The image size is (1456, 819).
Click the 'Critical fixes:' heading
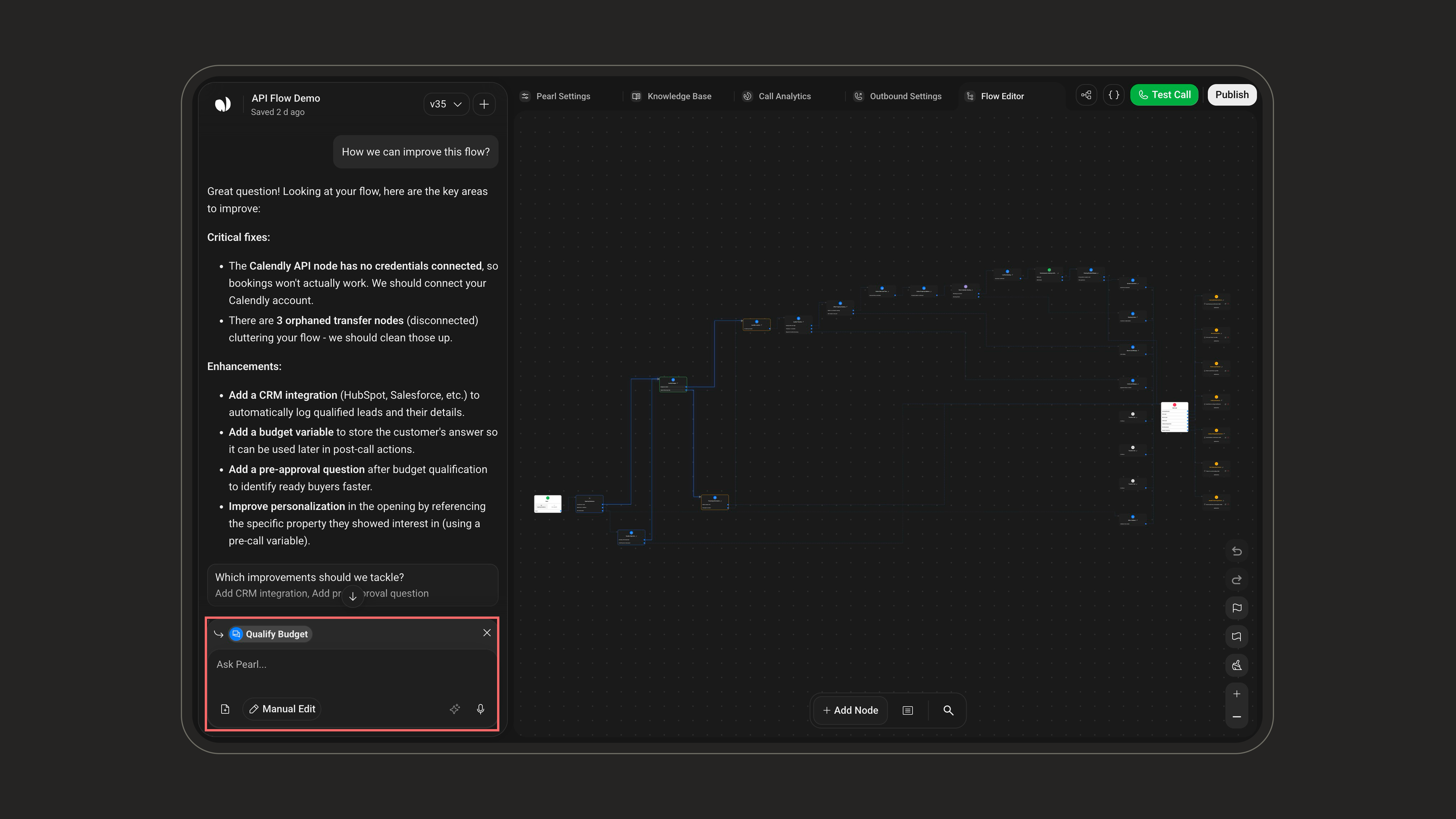(x=239, y=237)
